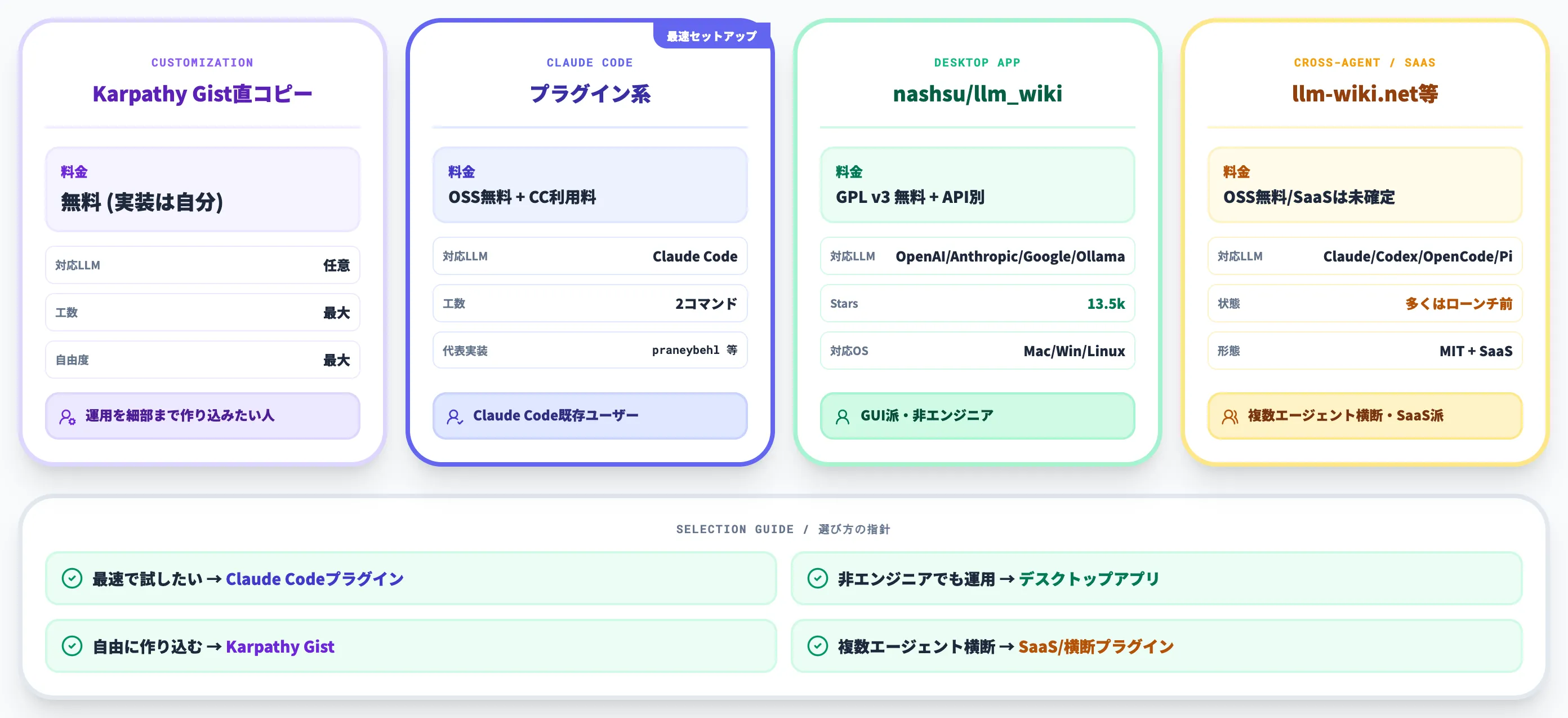The width and height of the screenshot is (1568, 718).
Task: Click the Claude Code value in 対応LLM row
Action: (694, 256)
